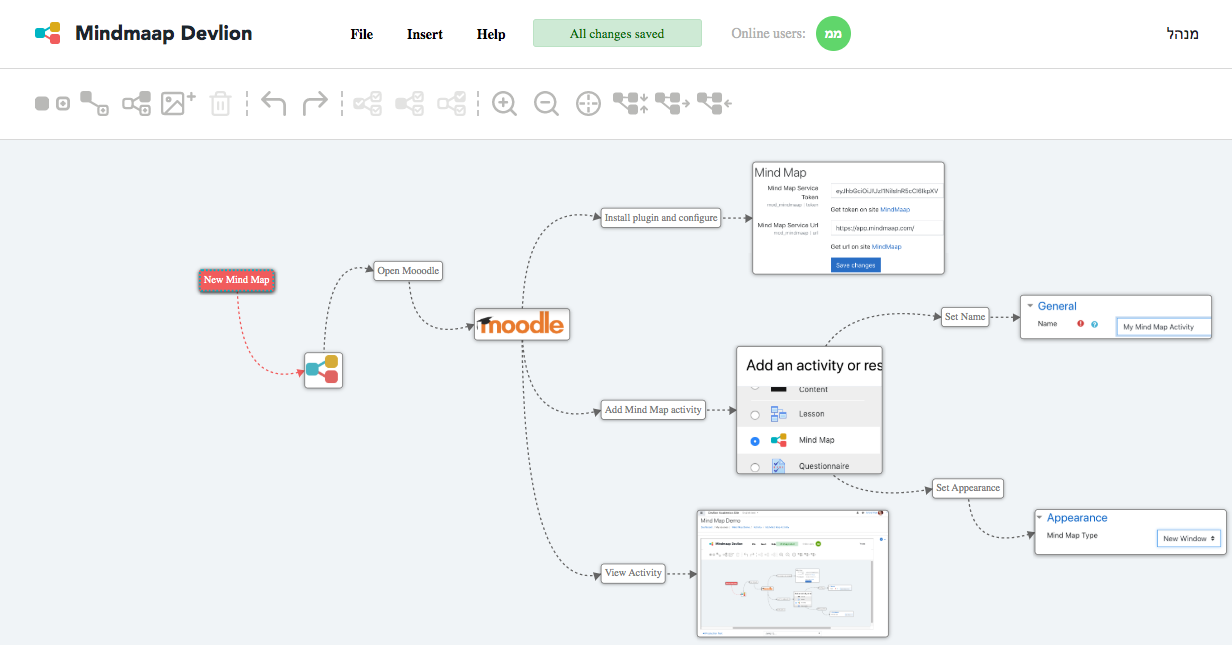Select the Questionnaire radio button
Screen dimensions: 1232x645
755,465
